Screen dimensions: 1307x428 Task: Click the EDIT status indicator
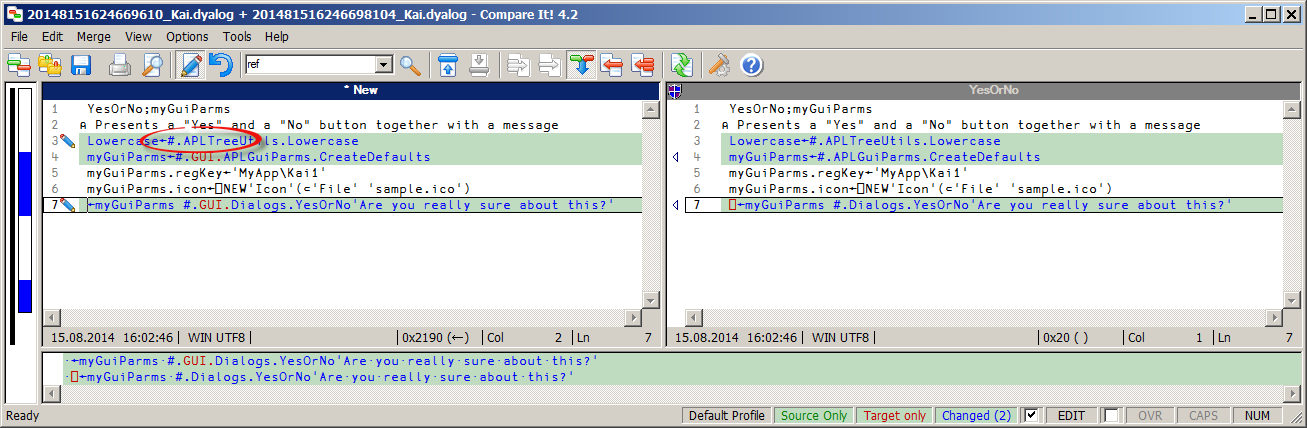tap(1071, 416)
